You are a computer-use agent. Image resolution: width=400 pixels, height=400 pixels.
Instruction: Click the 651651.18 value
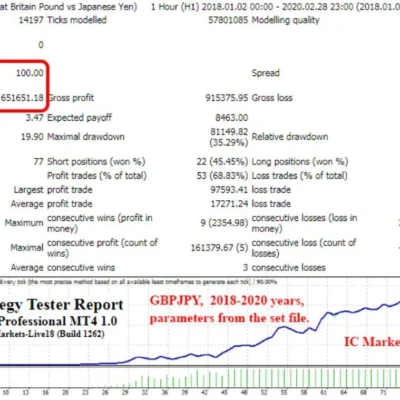click(x=22, y=98)
